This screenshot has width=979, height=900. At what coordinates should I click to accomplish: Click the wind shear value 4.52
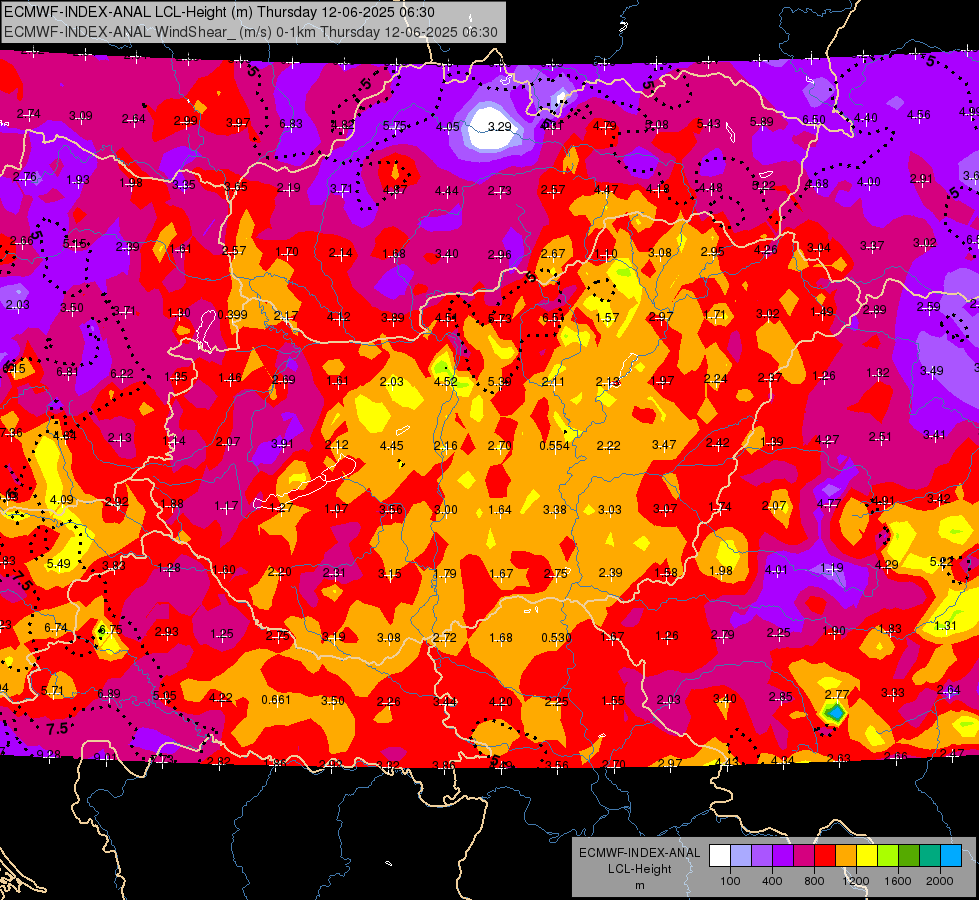(x=446, y=382)
